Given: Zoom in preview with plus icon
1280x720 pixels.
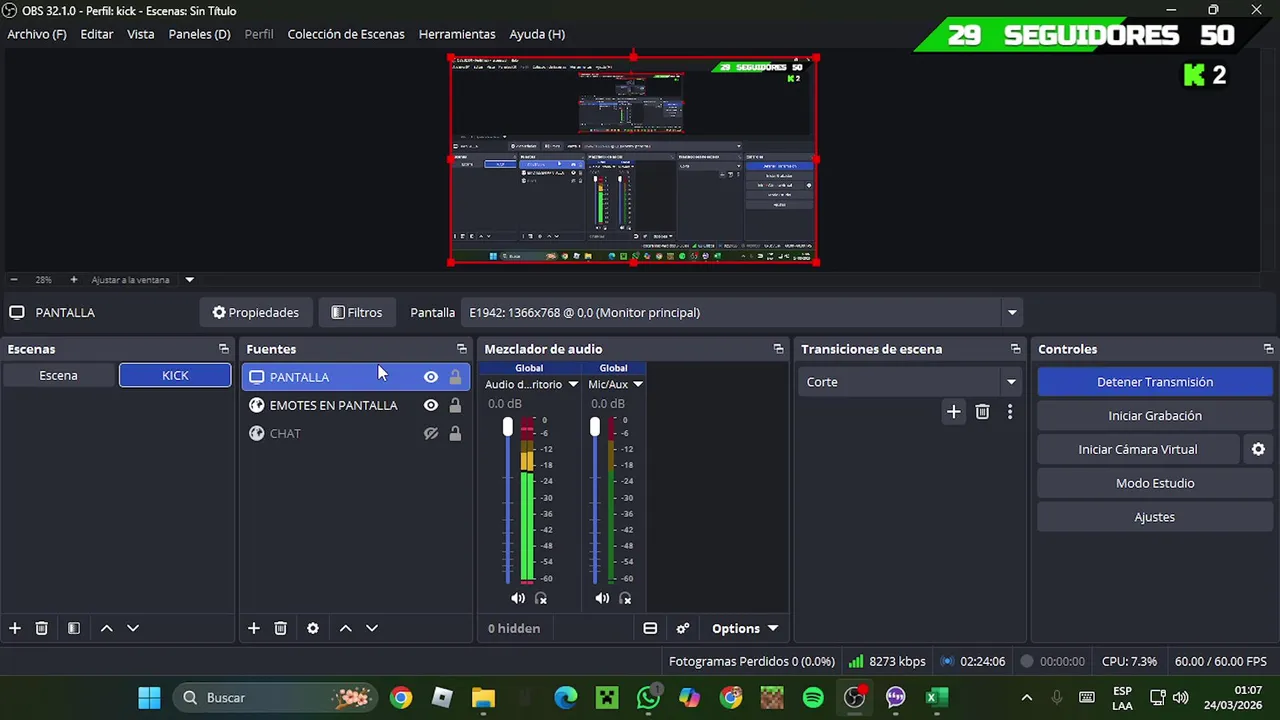Looking at the screenshot, I should (x=73, y=280).
